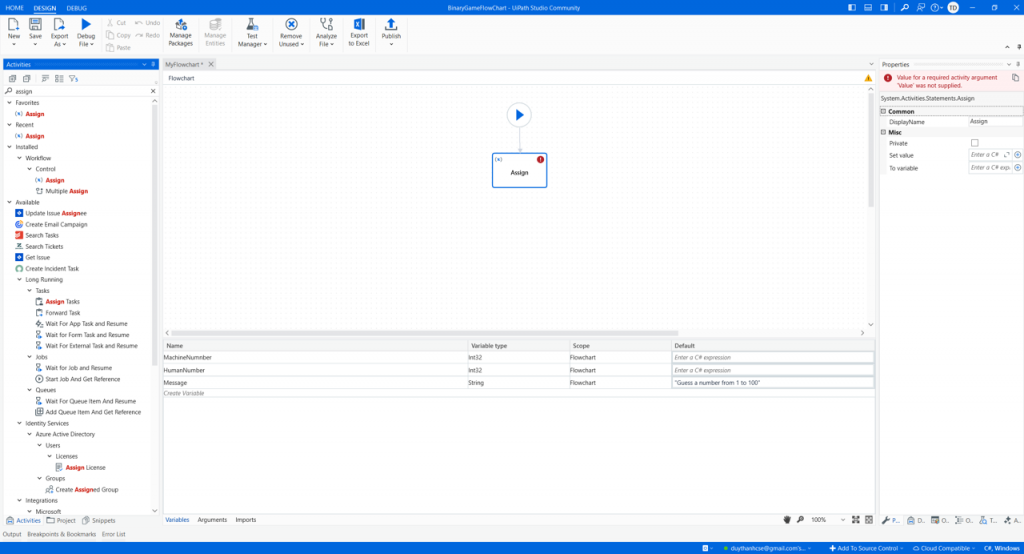Toggle the Private checkbox
This screenshot has width=1024, height=554.
[x=974, y=143]
